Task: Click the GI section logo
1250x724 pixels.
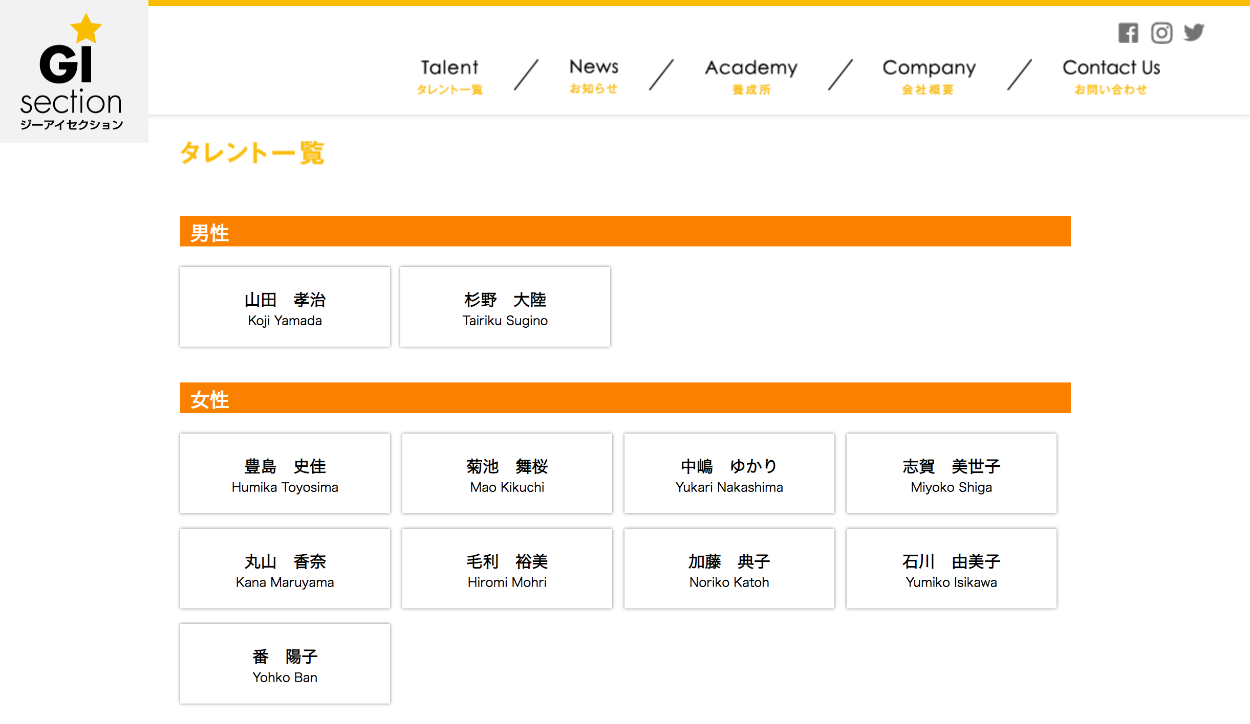Action: pos(72,72)
